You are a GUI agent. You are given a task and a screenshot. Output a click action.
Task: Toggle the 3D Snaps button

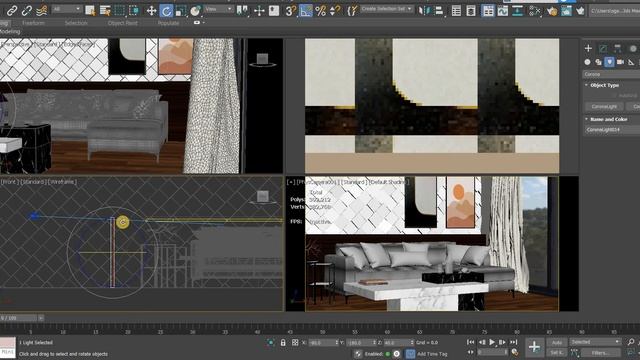[291, 10]
